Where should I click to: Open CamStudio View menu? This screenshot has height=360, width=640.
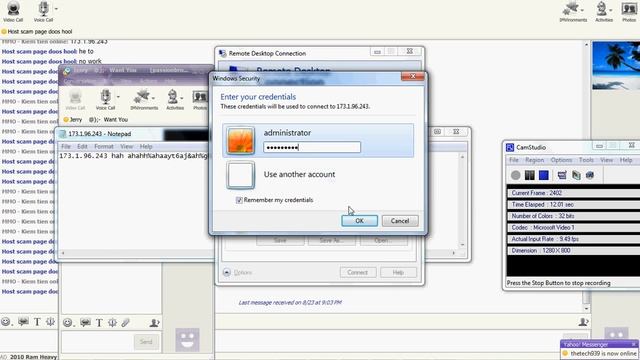click(x=607, y=160)
